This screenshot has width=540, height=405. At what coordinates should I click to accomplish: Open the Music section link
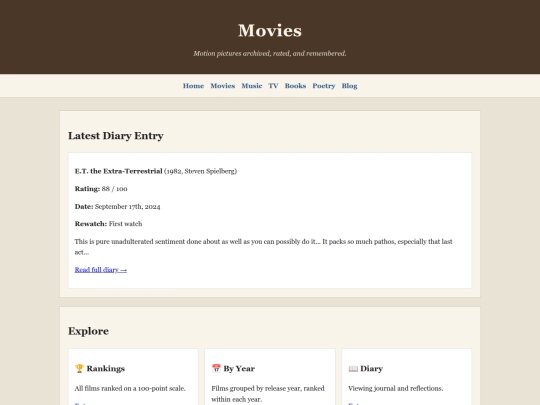[252, 86]
